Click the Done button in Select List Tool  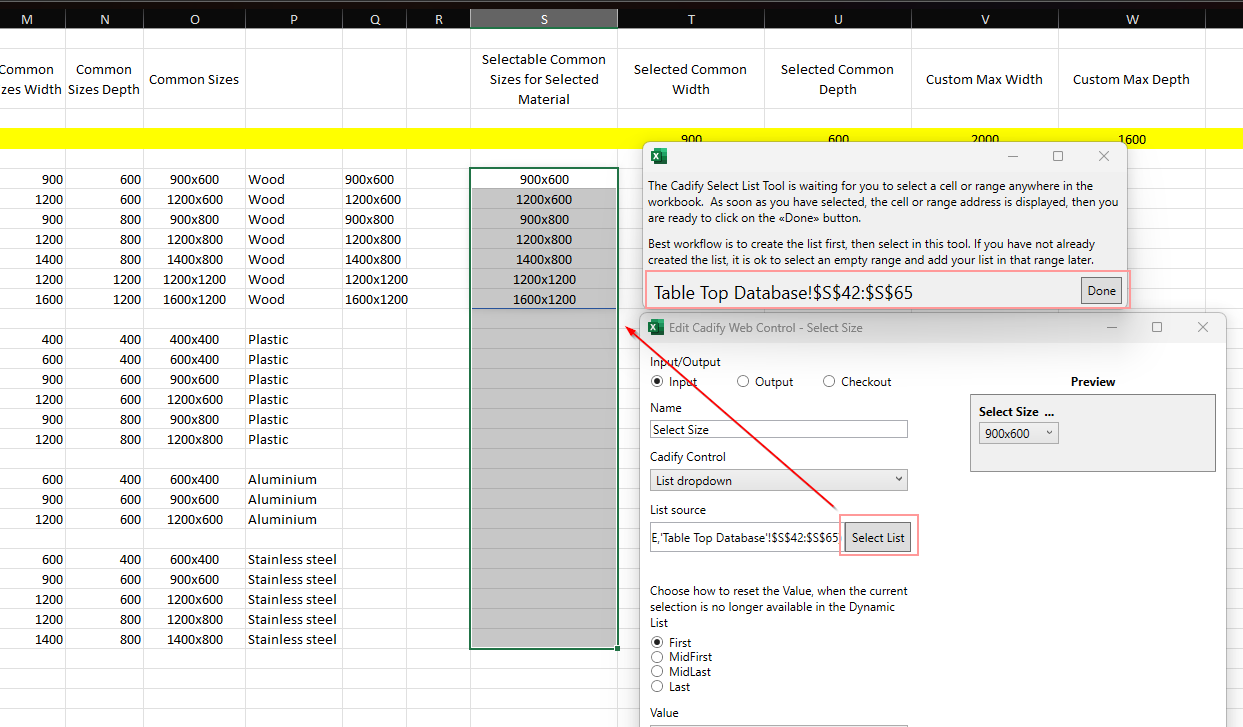point(1101,291)
